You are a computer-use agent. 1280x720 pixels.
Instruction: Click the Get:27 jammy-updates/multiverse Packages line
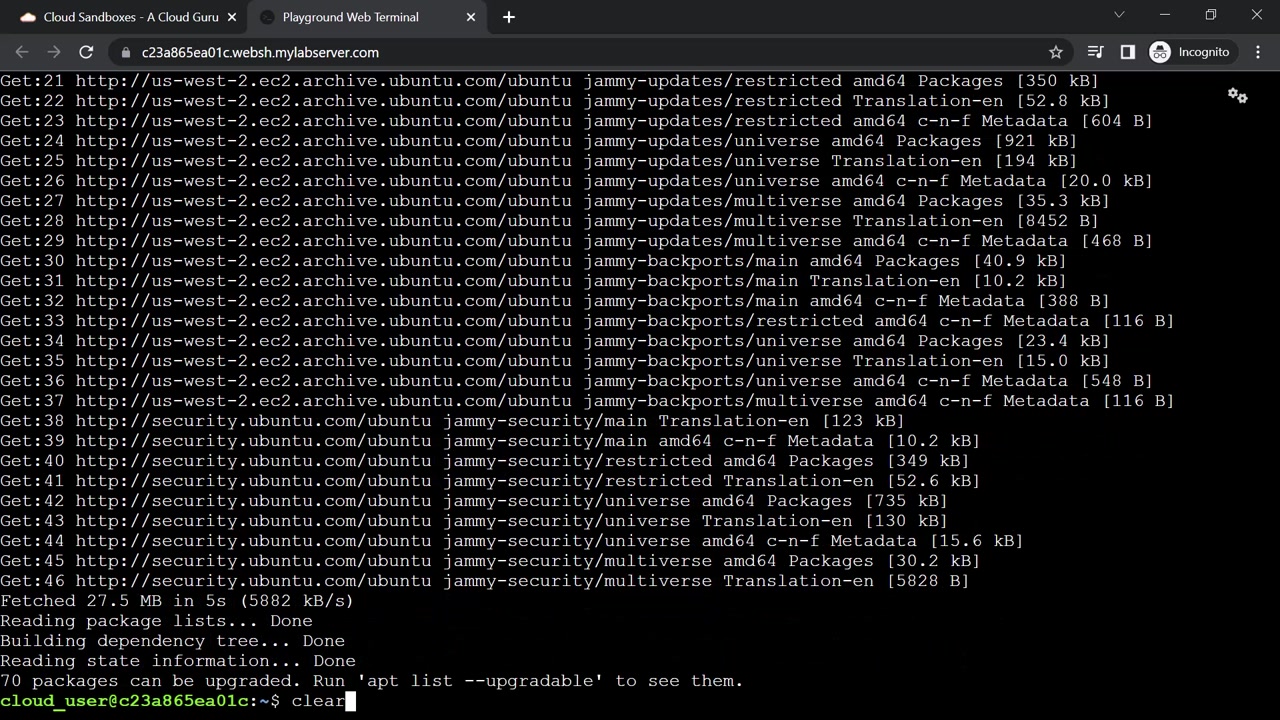coord(555,201)
